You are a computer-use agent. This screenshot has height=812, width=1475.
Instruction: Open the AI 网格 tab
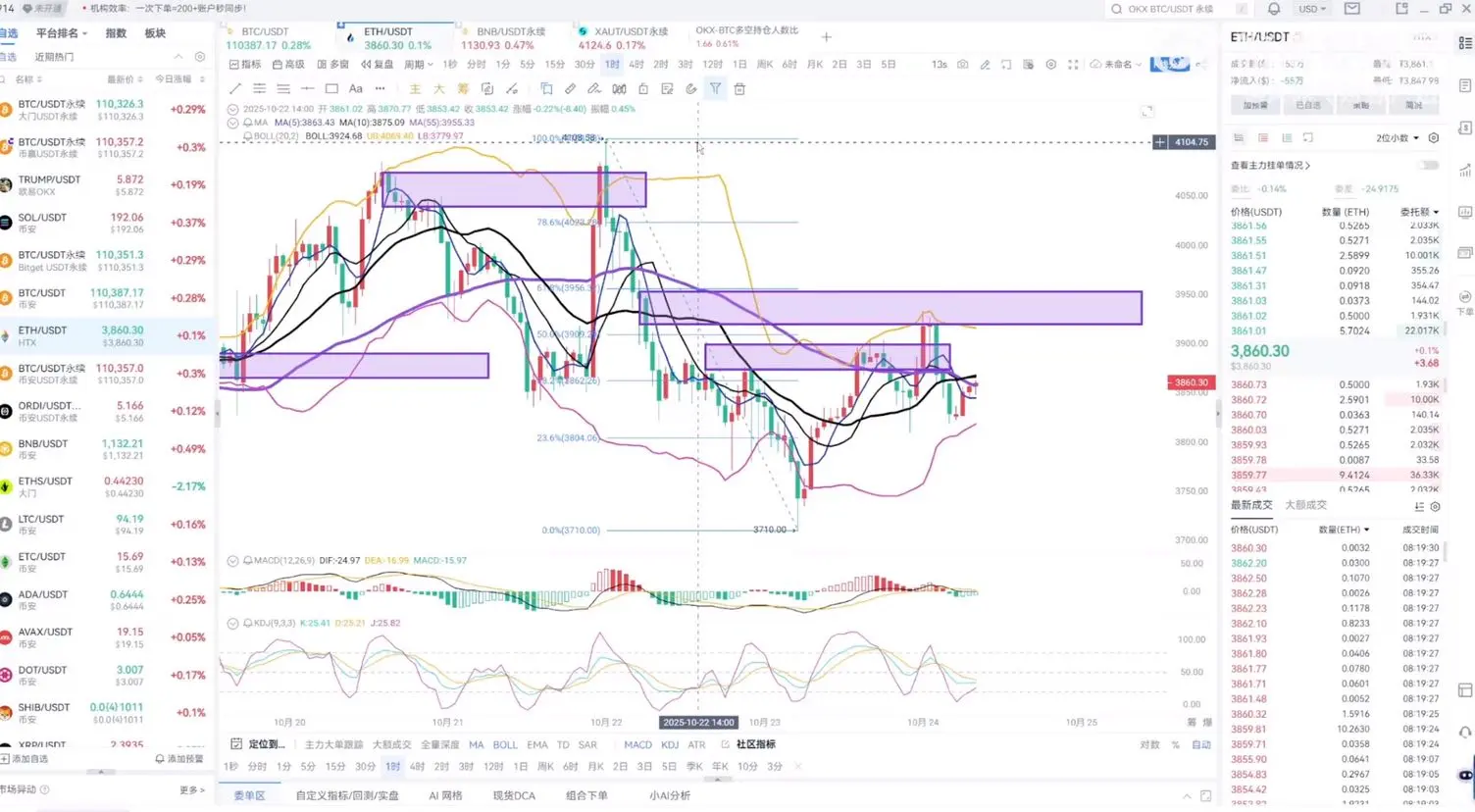[445, 795]
